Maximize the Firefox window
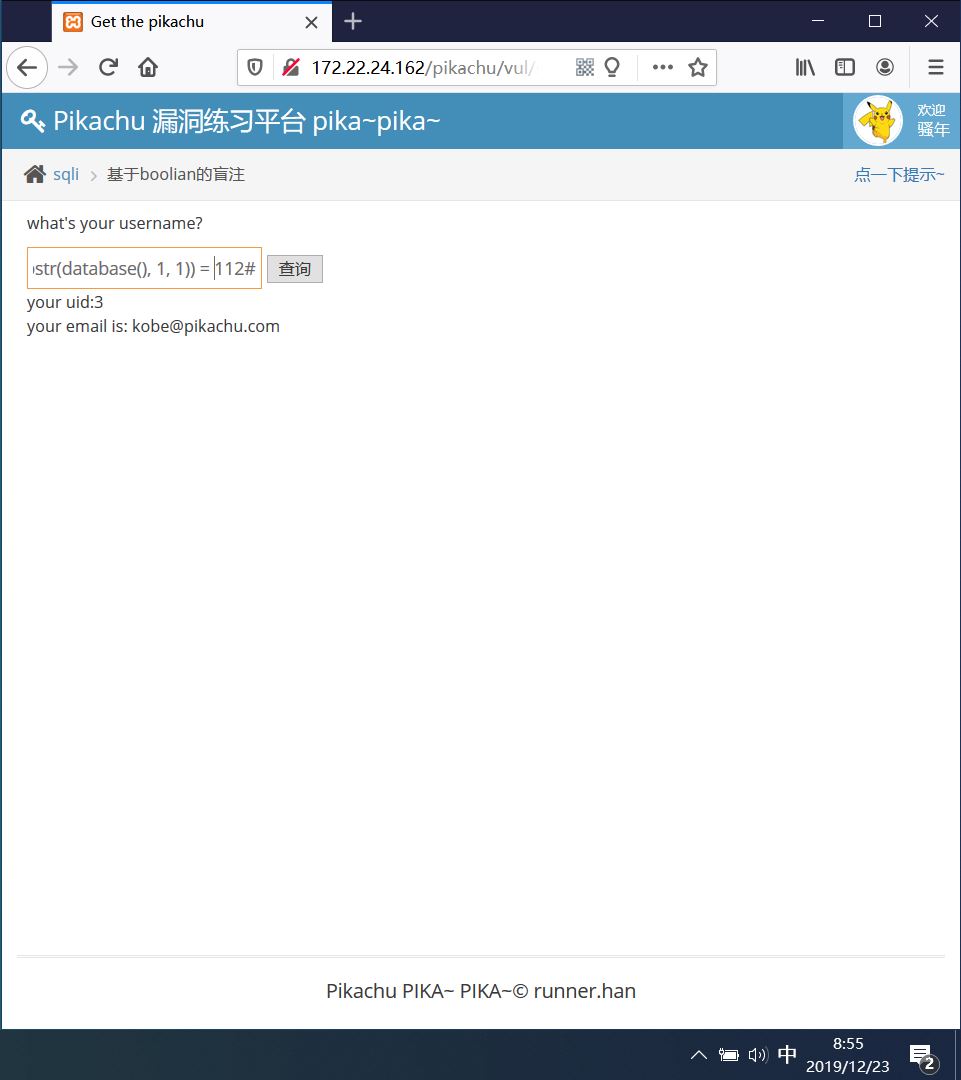Screen dimensions: 961x1080 click(x=875, y=21)
